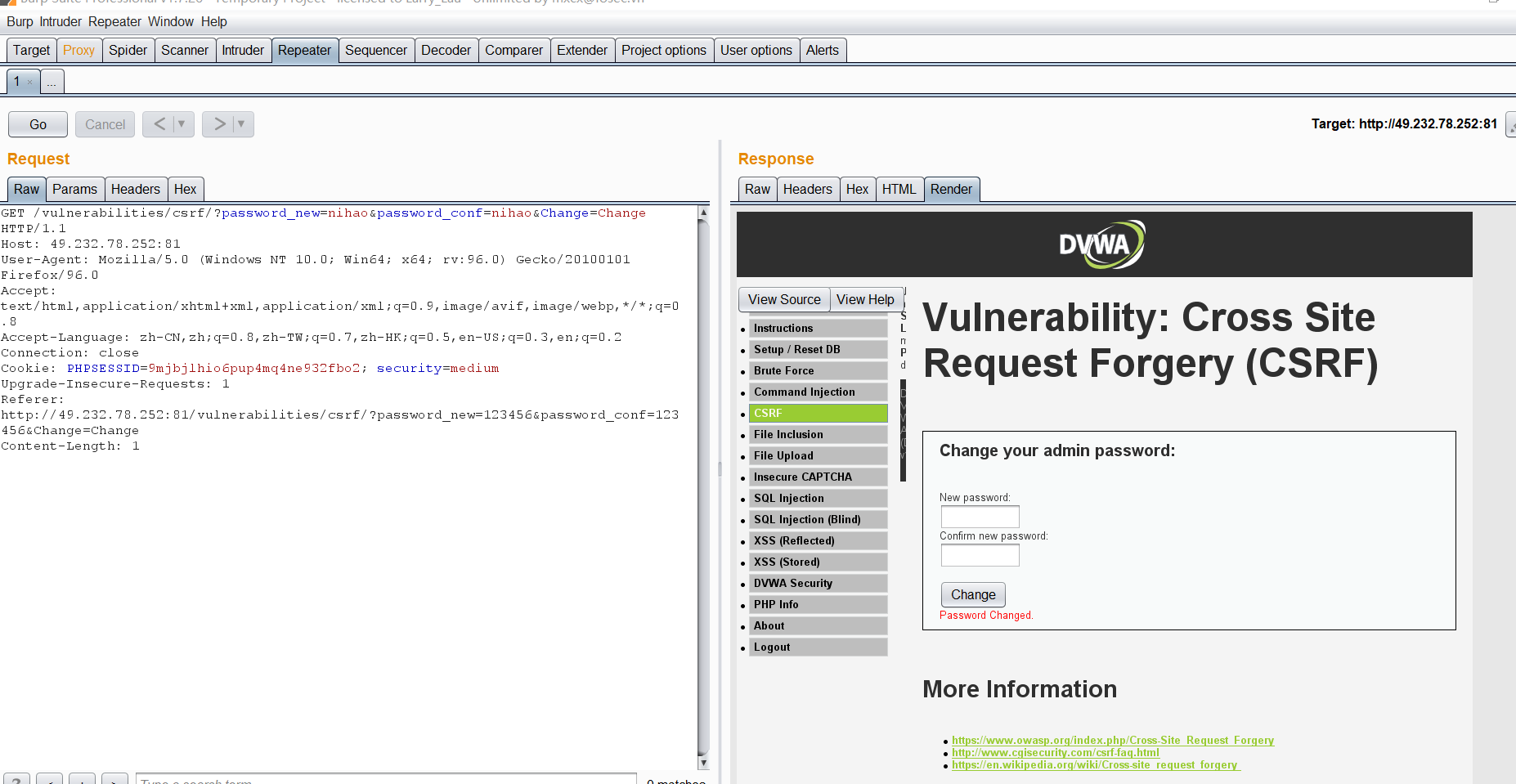
Task: Switch to the Decoder tab
Action: pos(446,50)
